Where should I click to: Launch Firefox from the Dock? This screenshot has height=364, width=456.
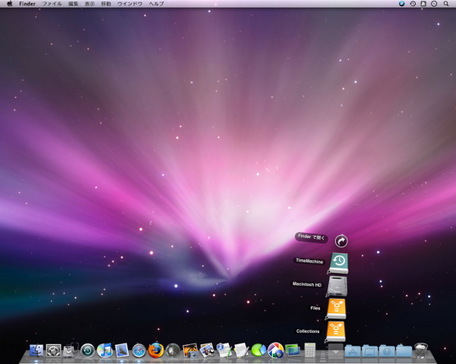[156, 350]
